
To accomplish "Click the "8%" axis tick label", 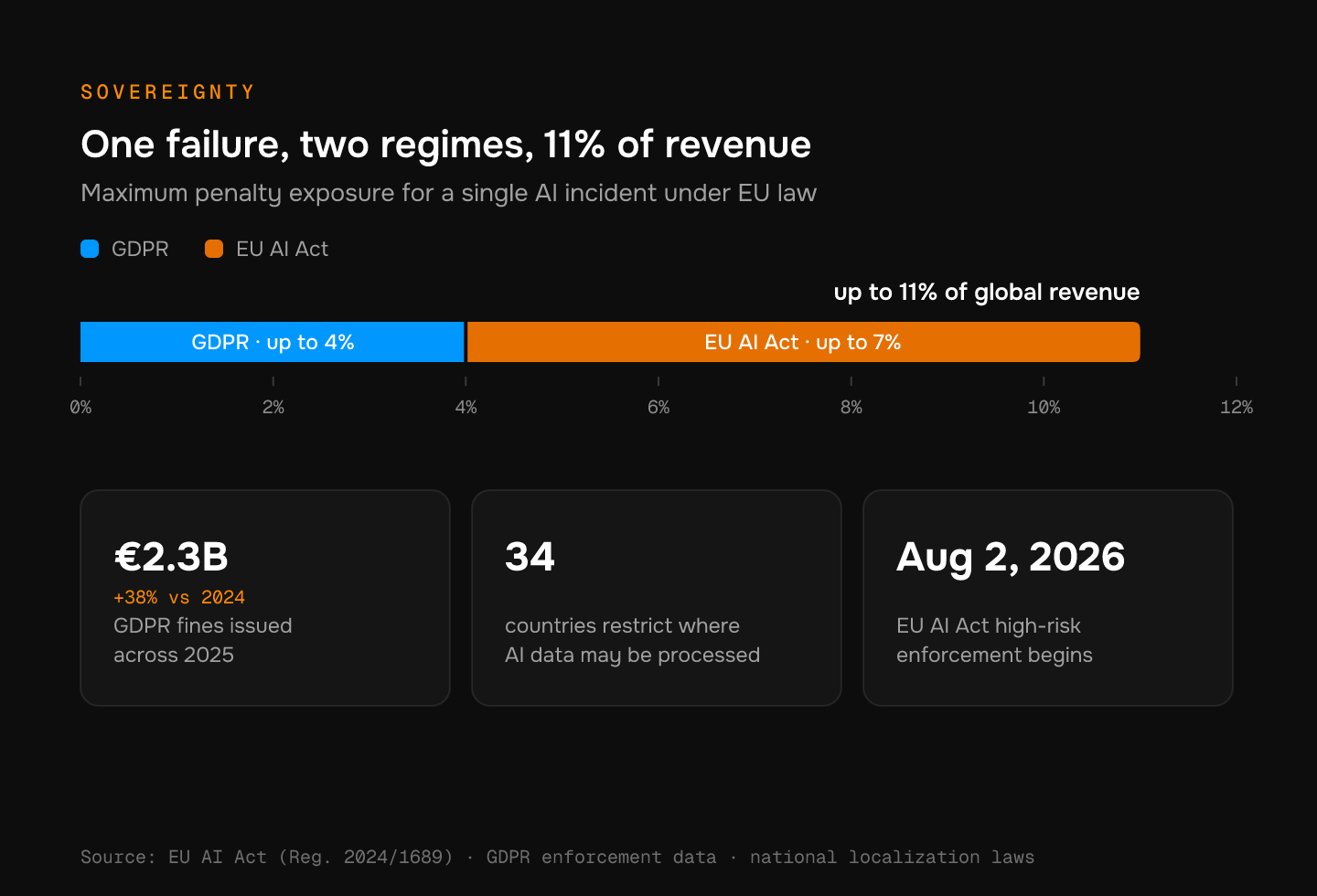I will (x=851, y=407).
